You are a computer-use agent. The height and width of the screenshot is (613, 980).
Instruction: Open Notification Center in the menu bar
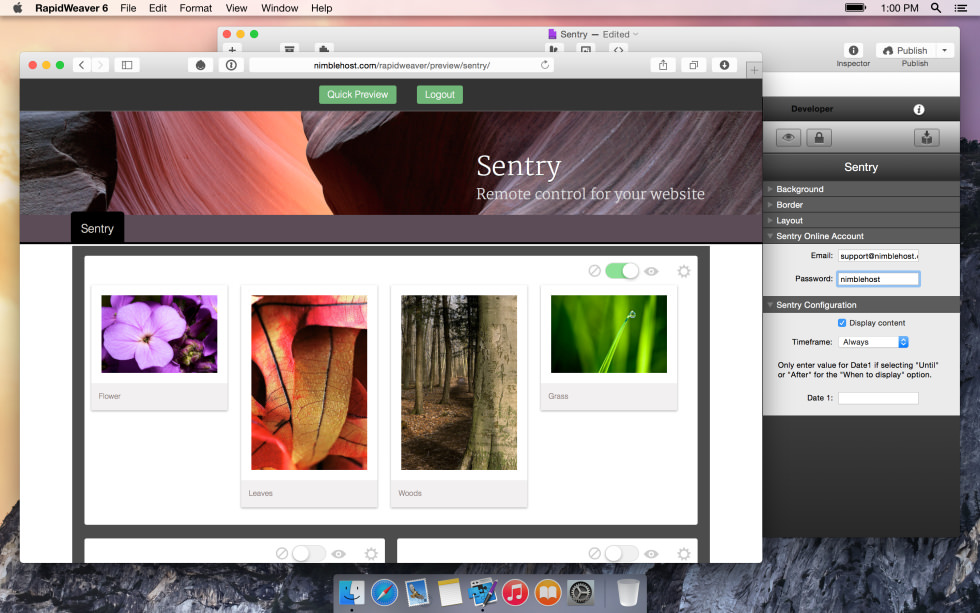coord(961,8)
